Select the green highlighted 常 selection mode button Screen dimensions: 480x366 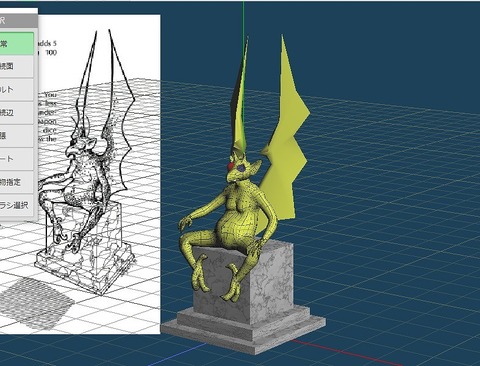[x=17, y=44]
